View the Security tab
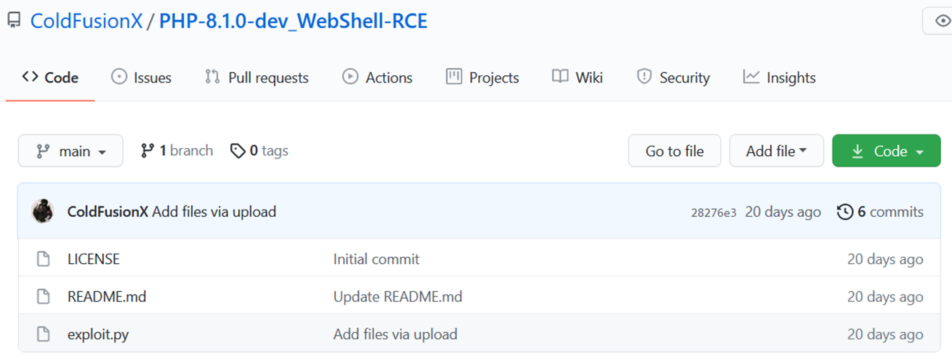Viewport: 952px width, 363px height. pos(673,78)
